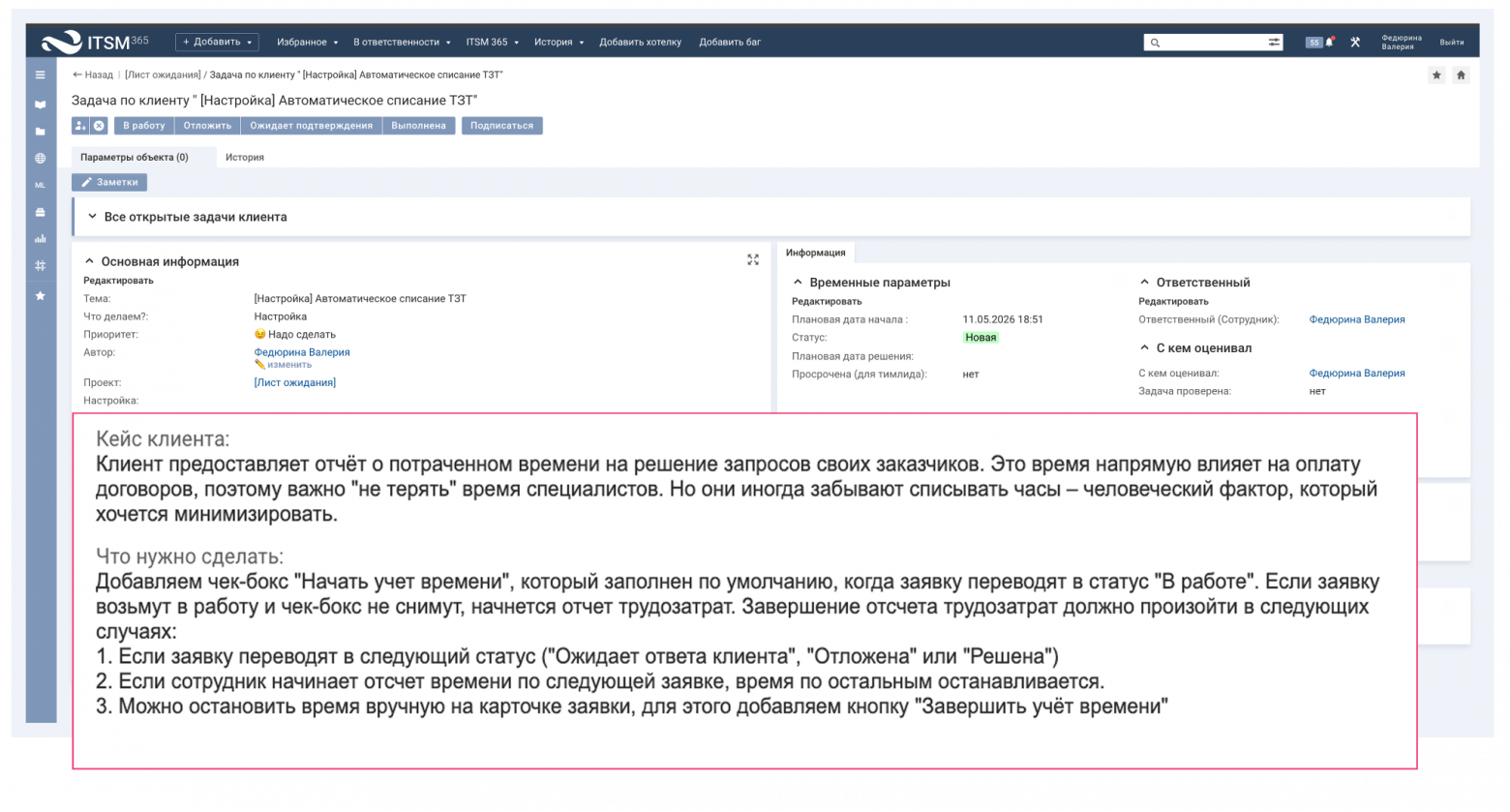Open the История dropdown in top bar
Viewport: 1510px width, 812px height.
pos(559,42)
